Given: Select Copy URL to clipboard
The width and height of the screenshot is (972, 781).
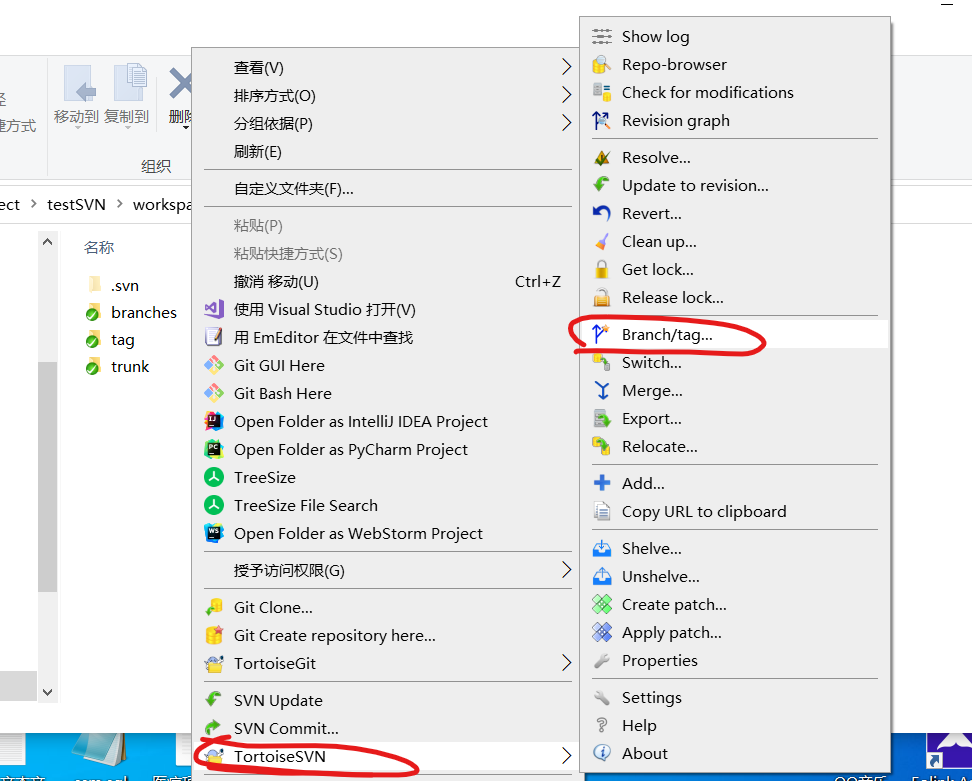Looking at the screenshot, I should 735,511.
